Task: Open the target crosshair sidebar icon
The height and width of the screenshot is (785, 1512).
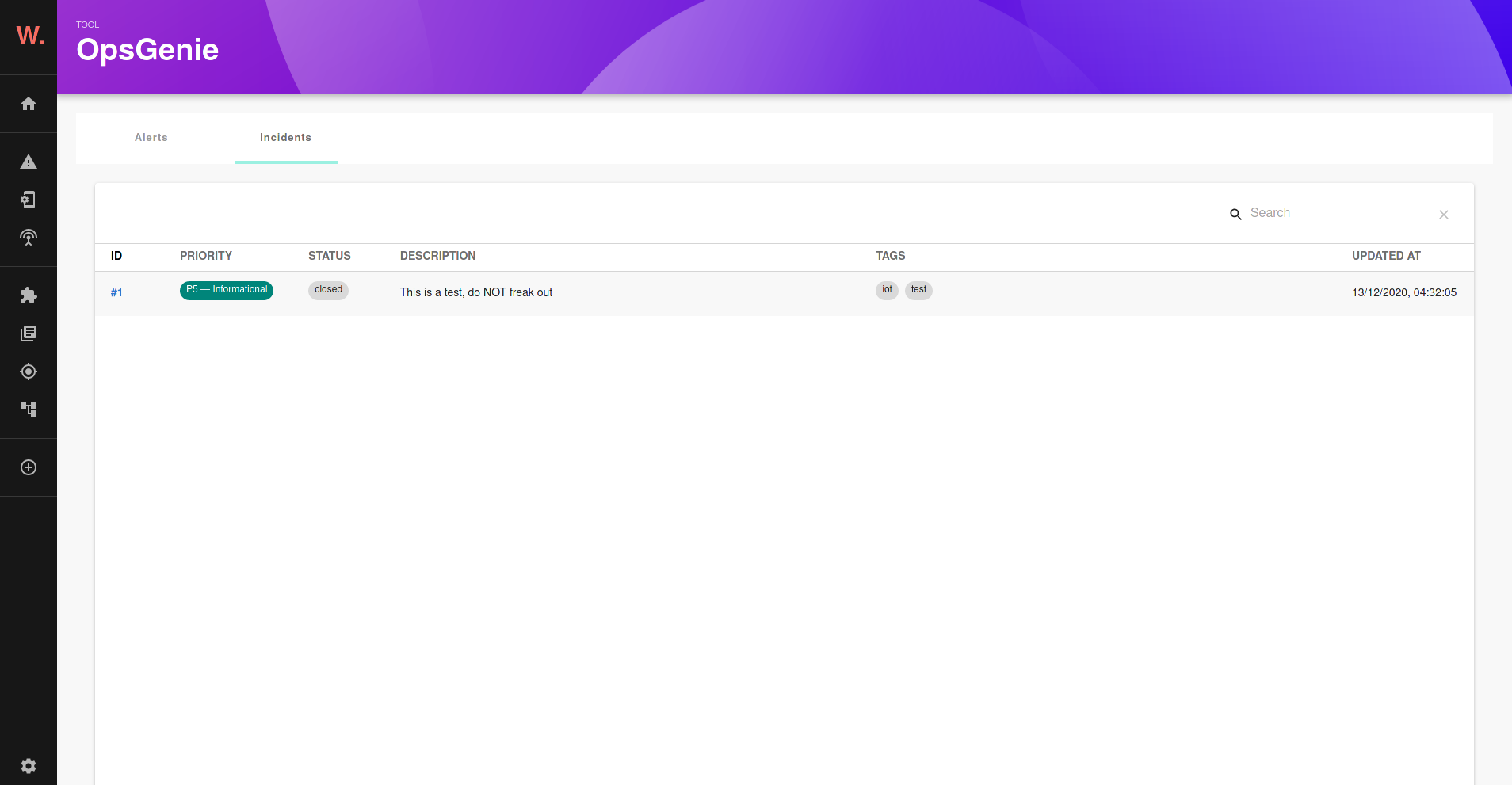Action: click(29, 372)
